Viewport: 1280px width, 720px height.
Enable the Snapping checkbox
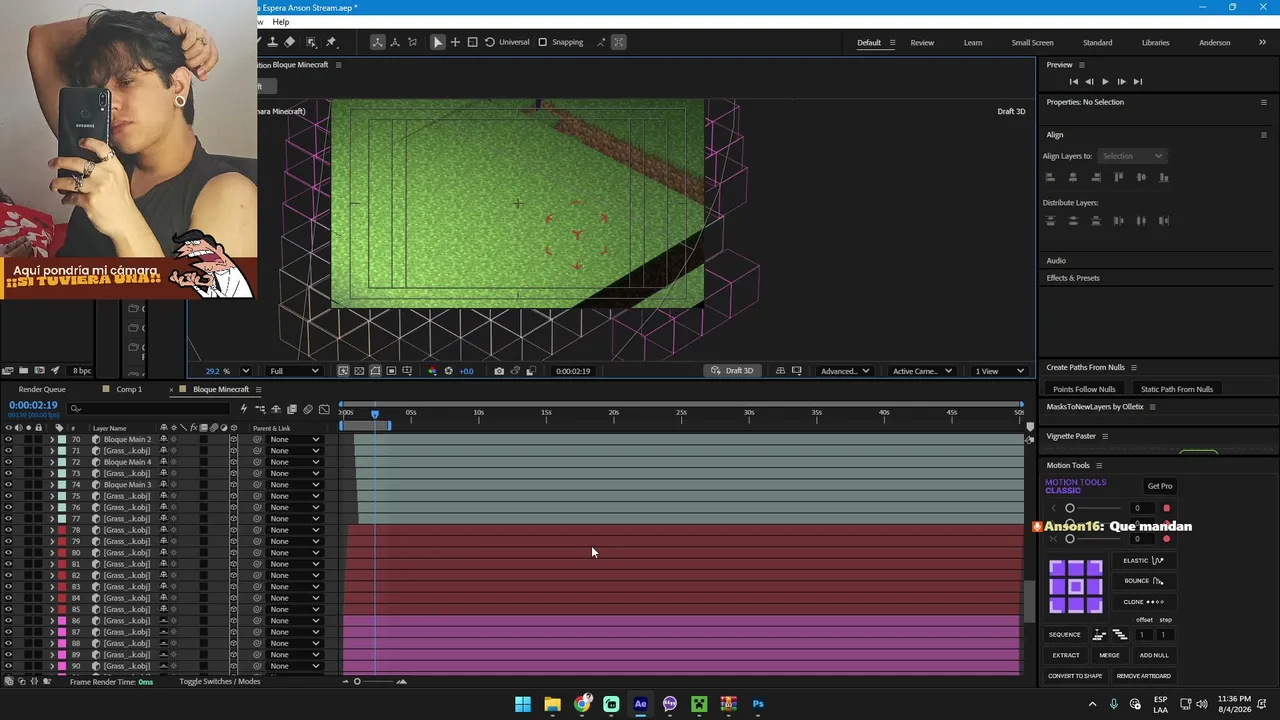[543, 42]
